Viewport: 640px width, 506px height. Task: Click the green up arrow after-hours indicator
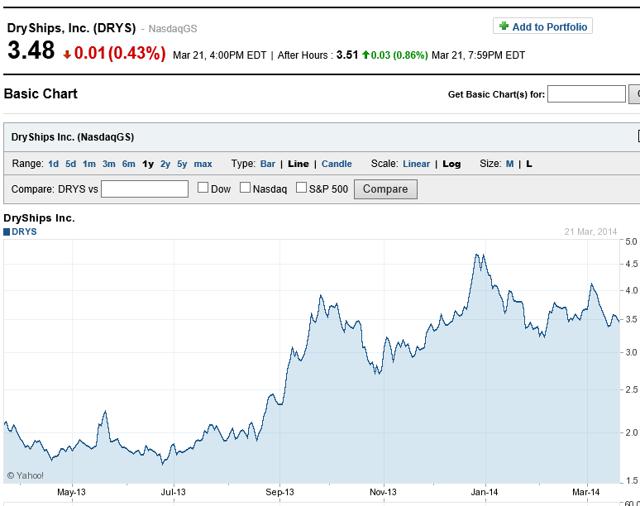coord(366,54)
